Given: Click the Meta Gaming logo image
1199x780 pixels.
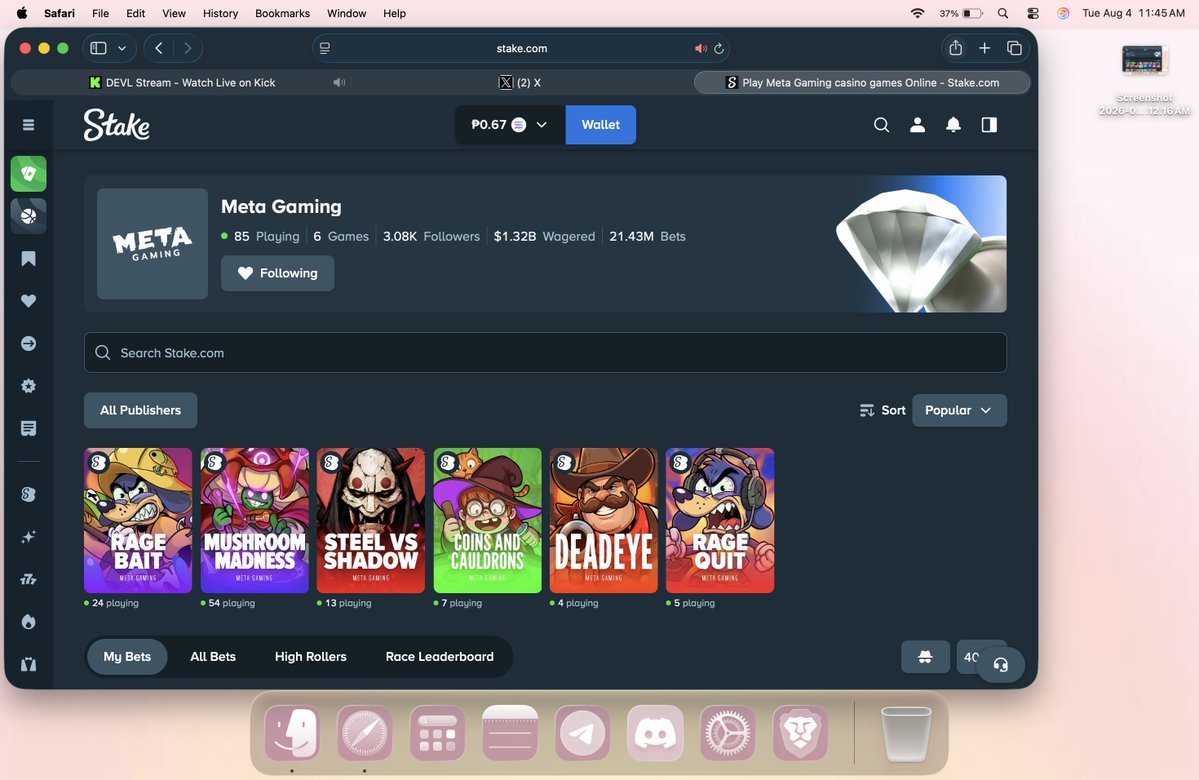Looking at the screenshot, I should pos(152,244).
